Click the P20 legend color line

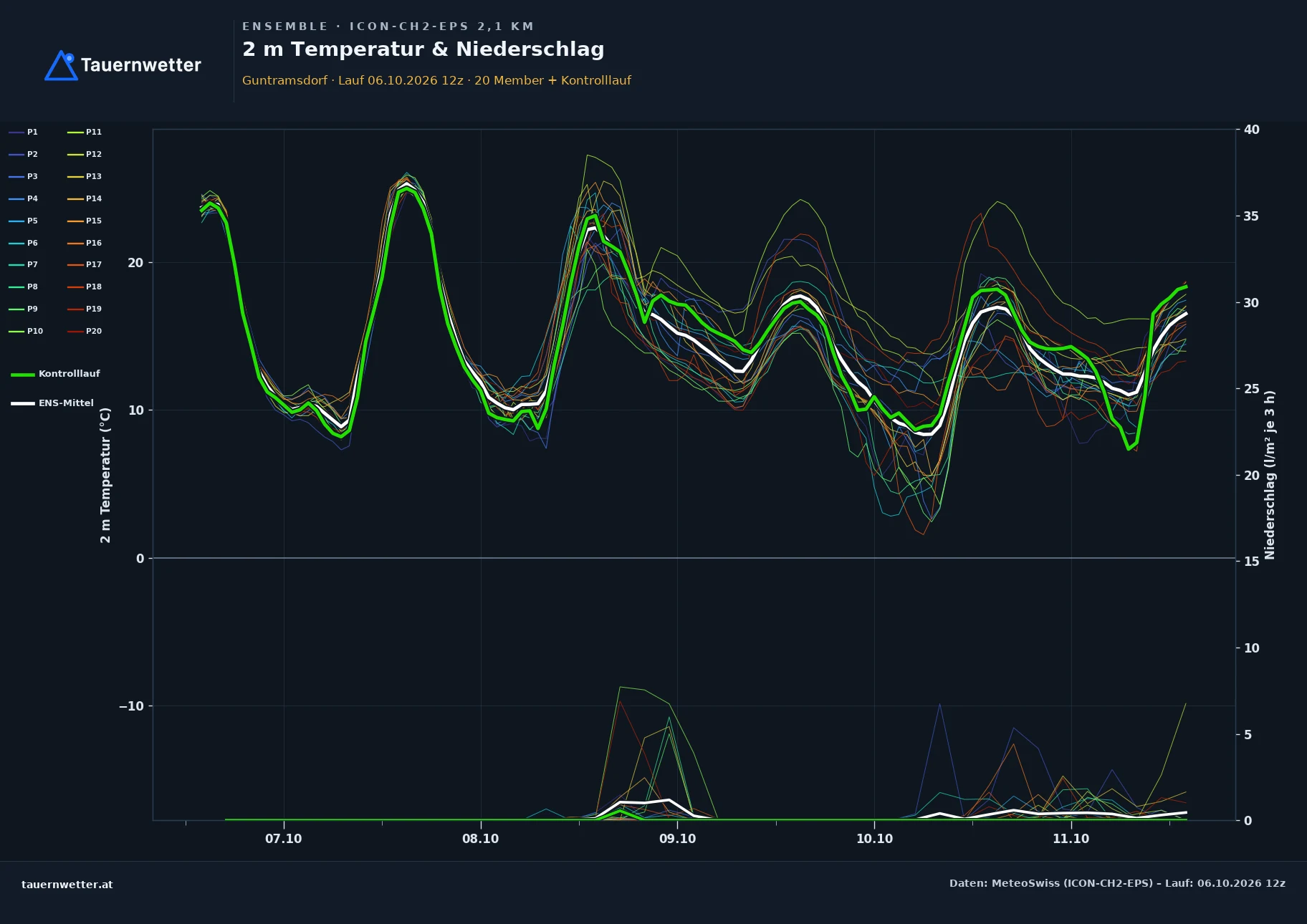coord(75,332)
